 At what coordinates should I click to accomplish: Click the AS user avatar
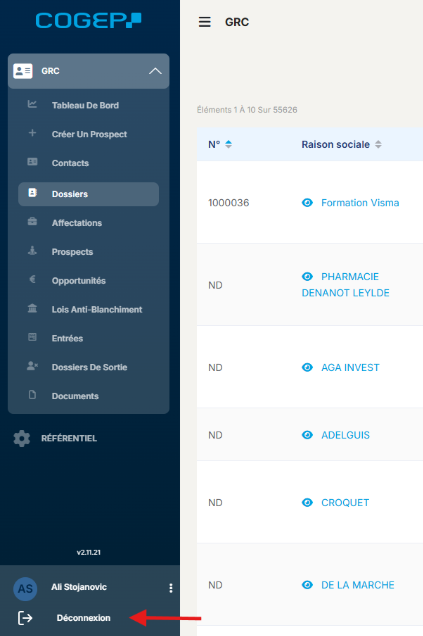tap(25, 589)
